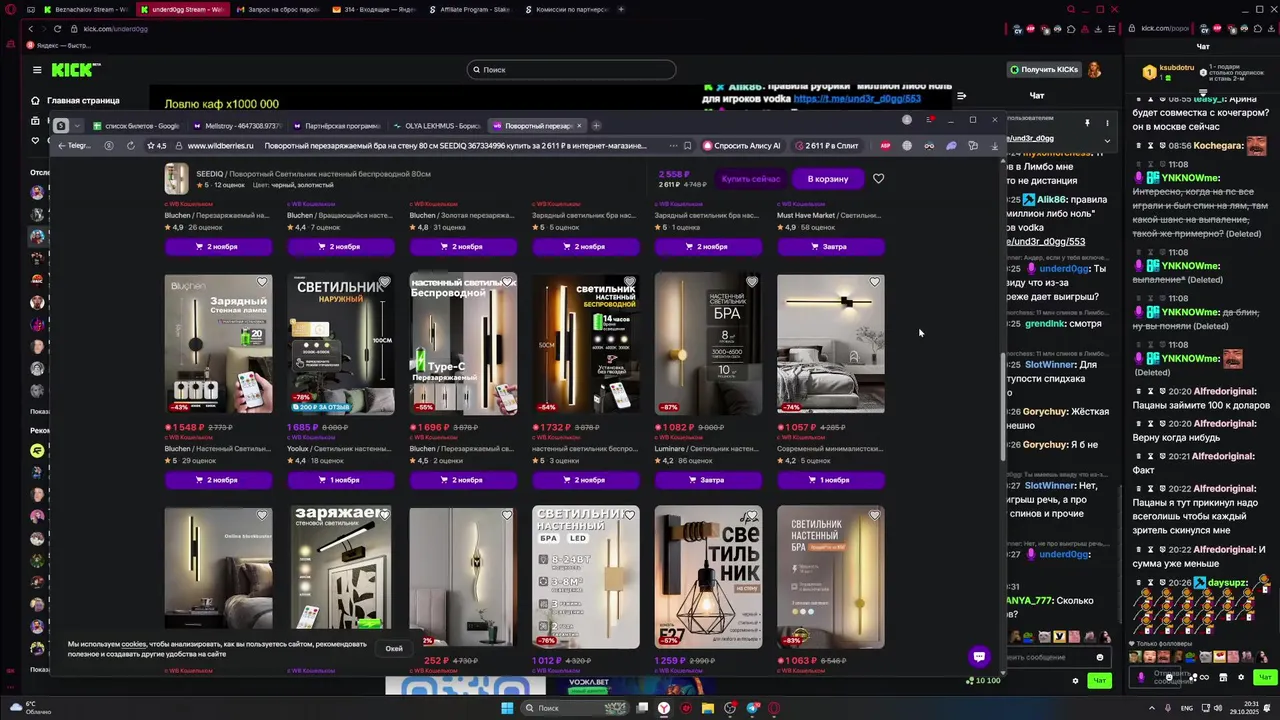Focus the Kick Поиск search field

point(571,70)
